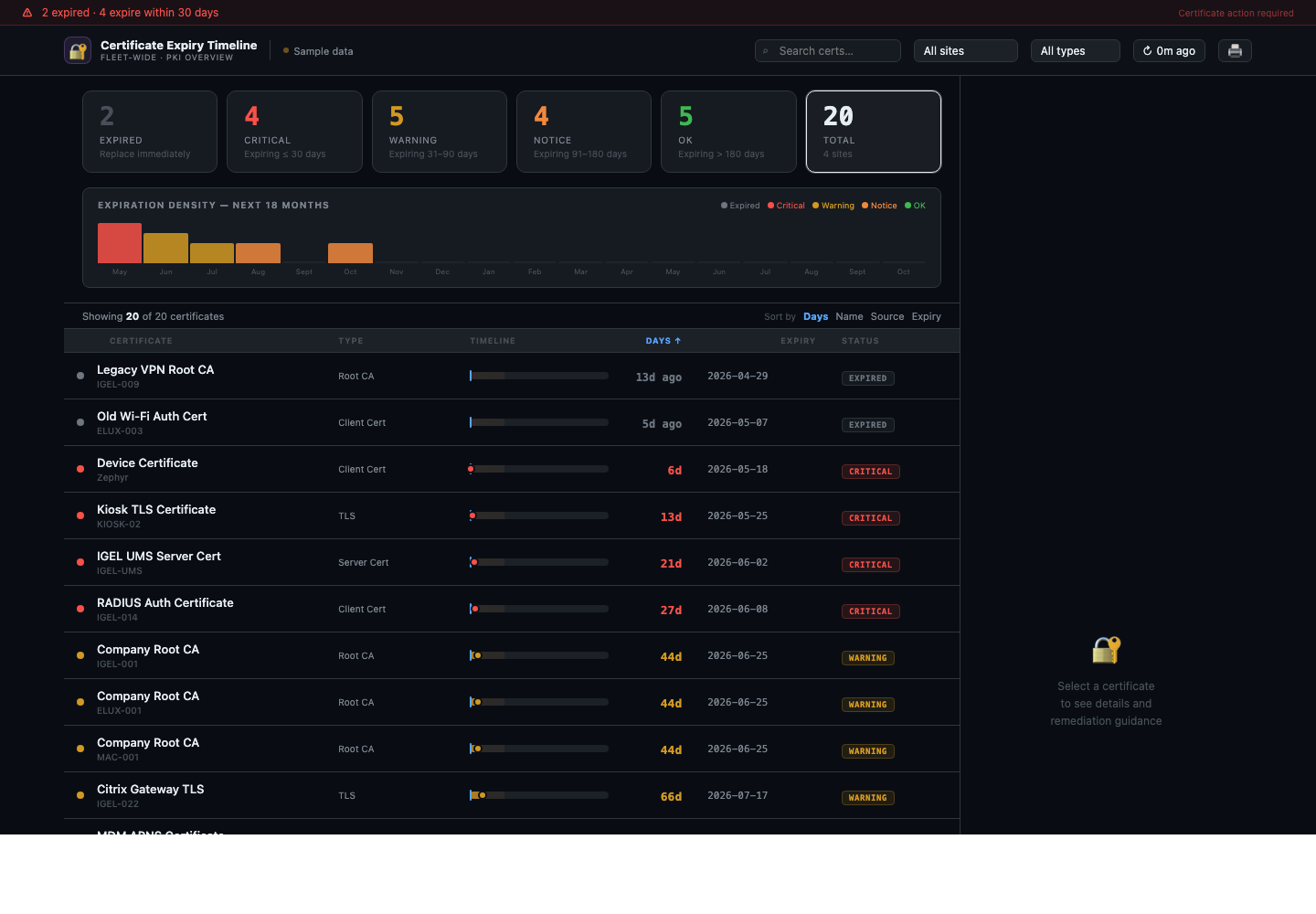This screenshot has width=1316, height=914.
Task: Click WARNING badge for Citrix Gateway TLS
Action: 868,798
